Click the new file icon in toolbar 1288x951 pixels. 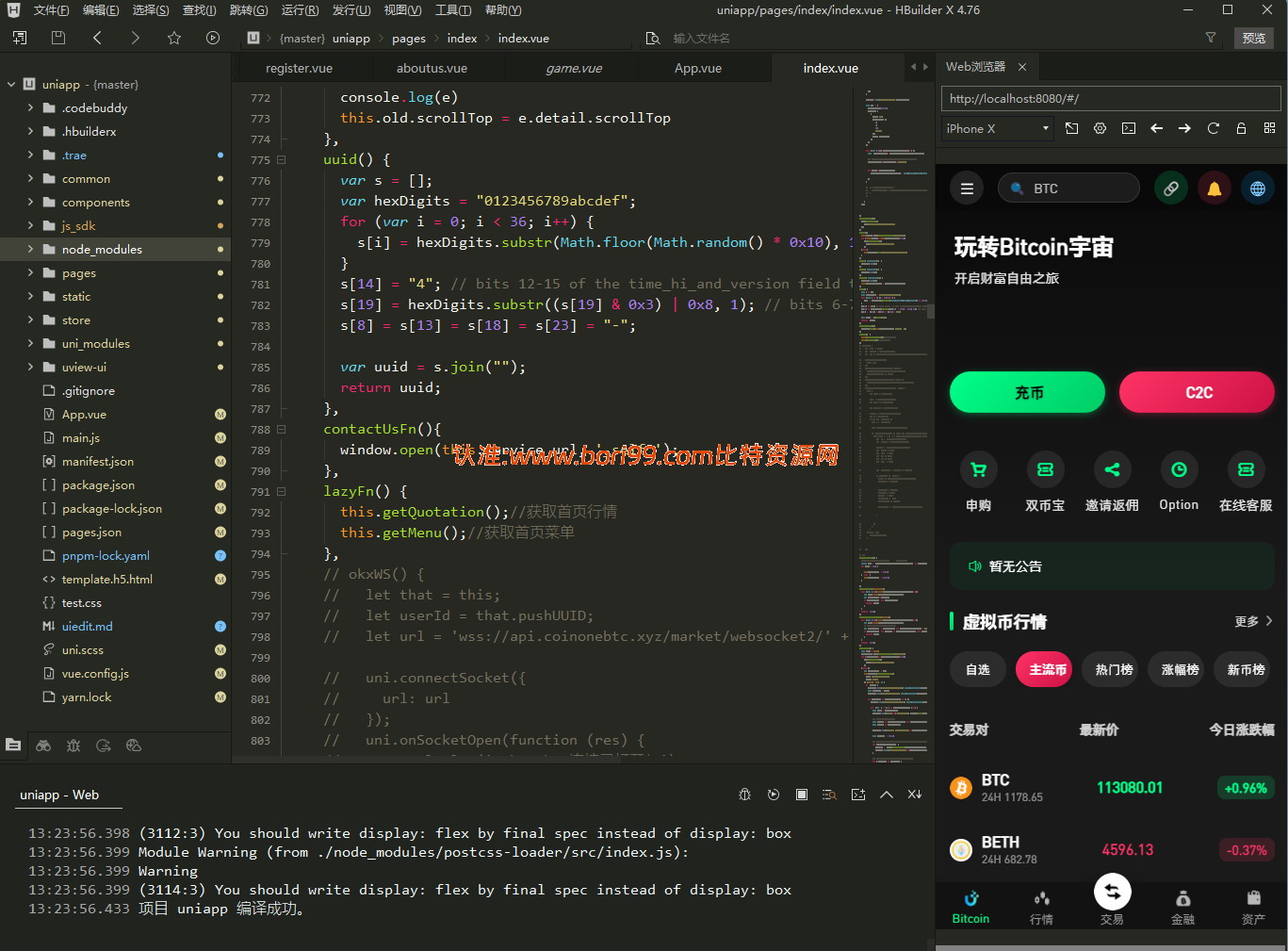20,38
